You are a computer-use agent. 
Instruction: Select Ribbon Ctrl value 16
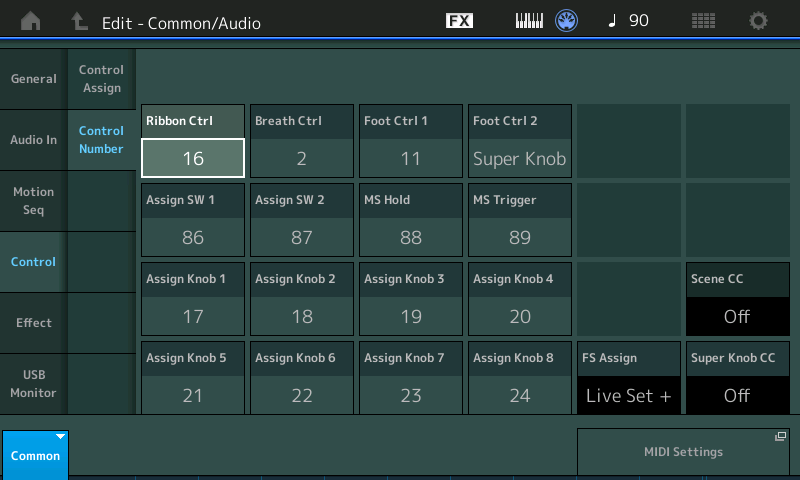(x=193, y=158)
